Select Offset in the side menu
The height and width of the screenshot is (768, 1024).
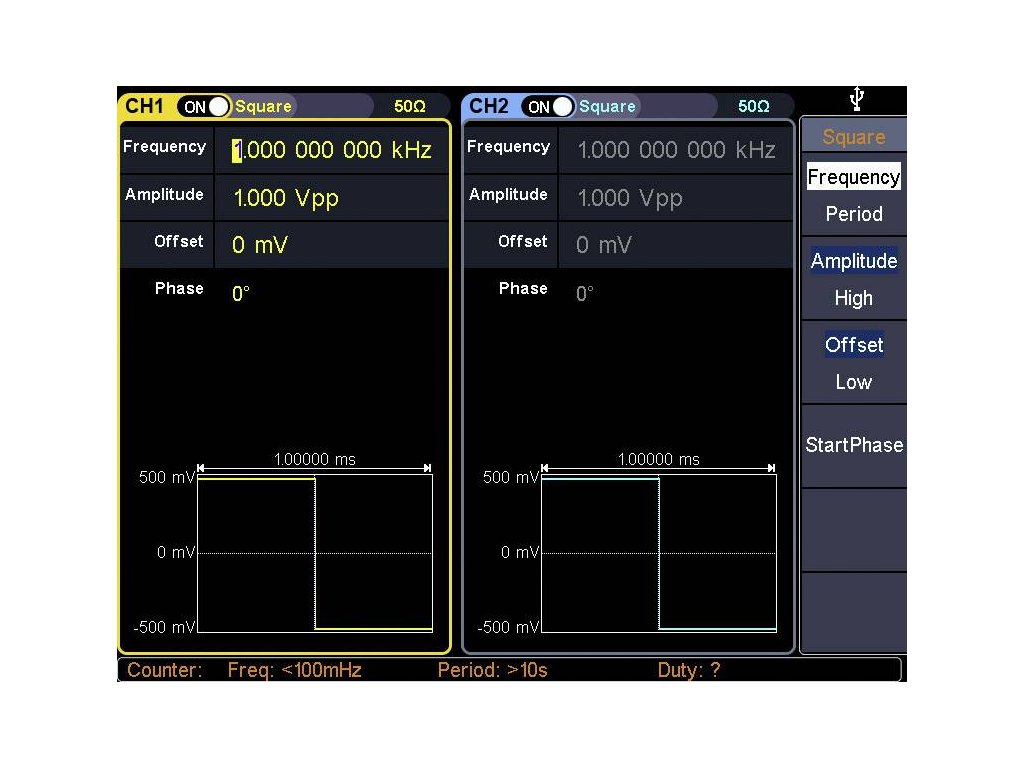(x=854, y=345)
